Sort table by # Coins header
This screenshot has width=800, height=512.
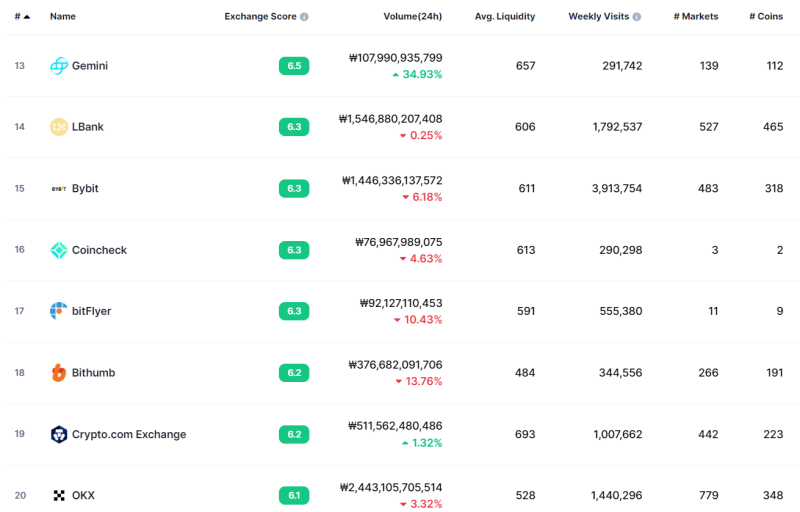coord(766,16)
